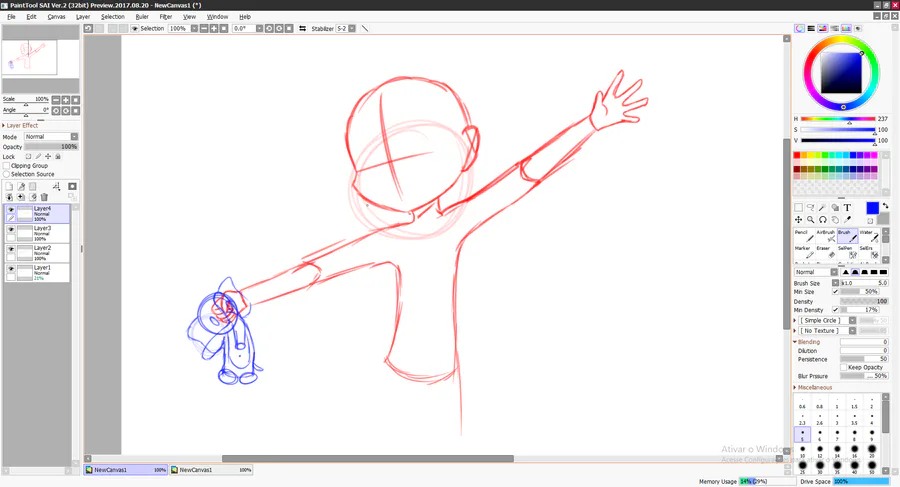Select the Lasso tool
Viewport: 900px width, 487px height.
[810, 207]
